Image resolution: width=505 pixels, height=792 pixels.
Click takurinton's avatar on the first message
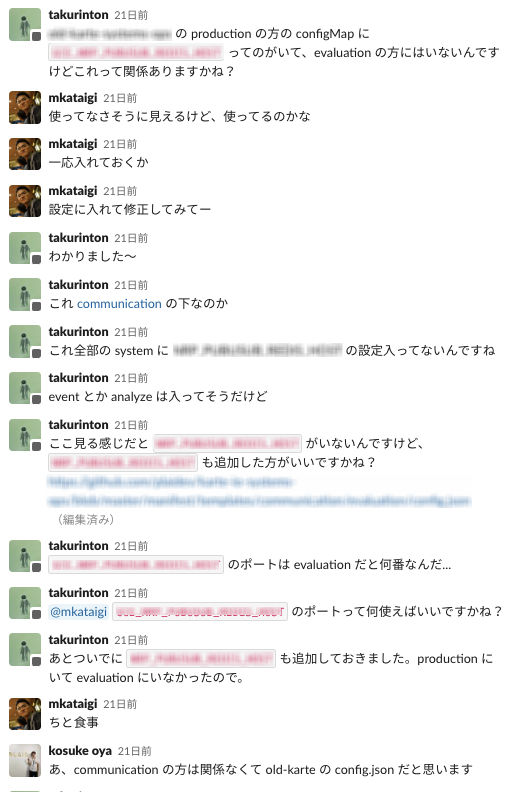click(25, 24)
